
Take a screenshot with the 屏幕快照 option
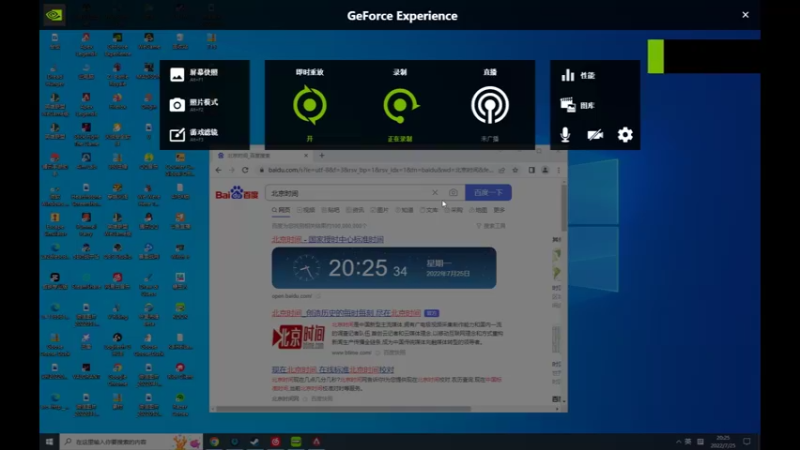(x=194, y=74)
